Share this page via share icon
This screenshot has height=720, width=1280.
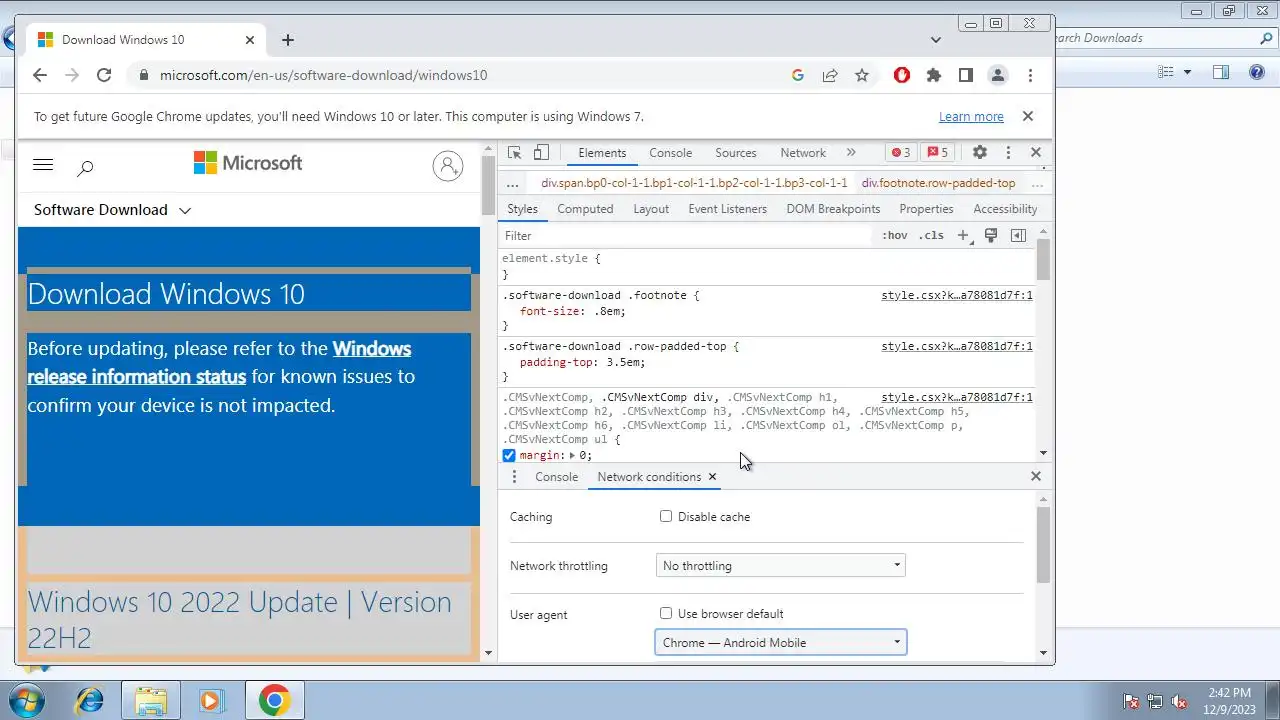[x=830, y=75]
